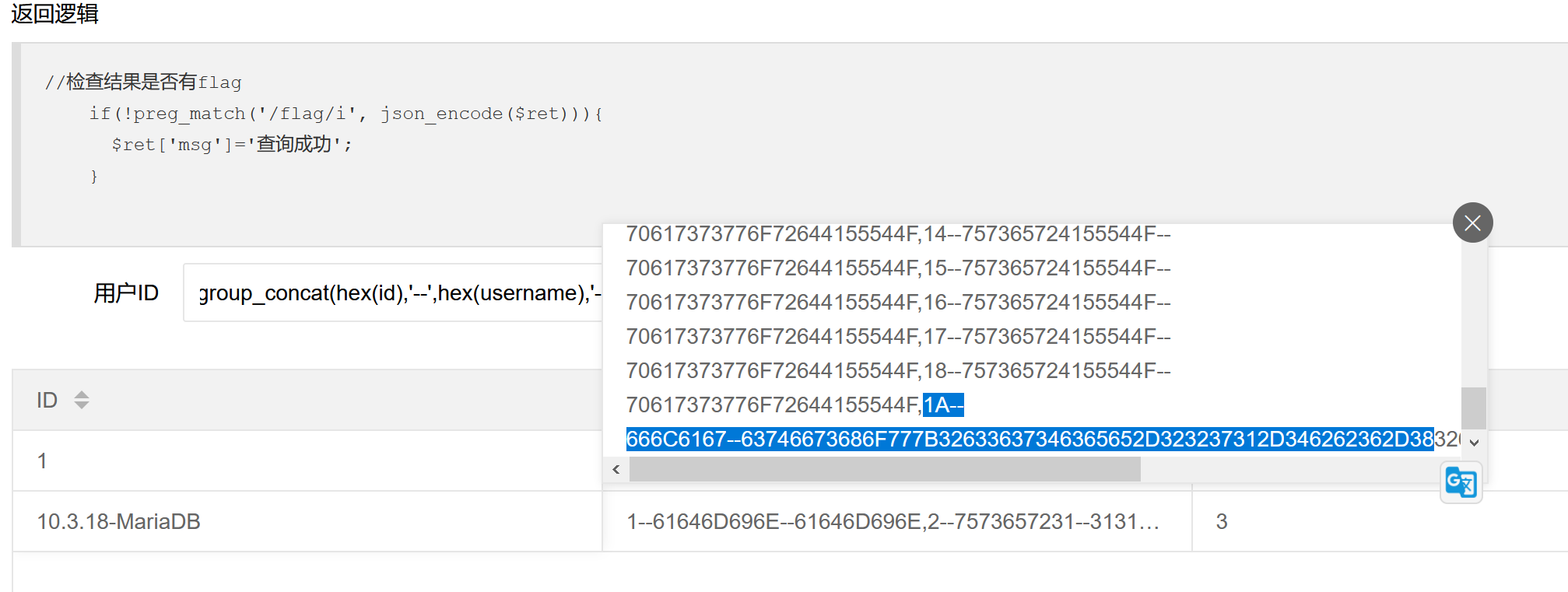Click popup vertical scrollbar down arrow
1568x592 pixels.
[1474, 442]
